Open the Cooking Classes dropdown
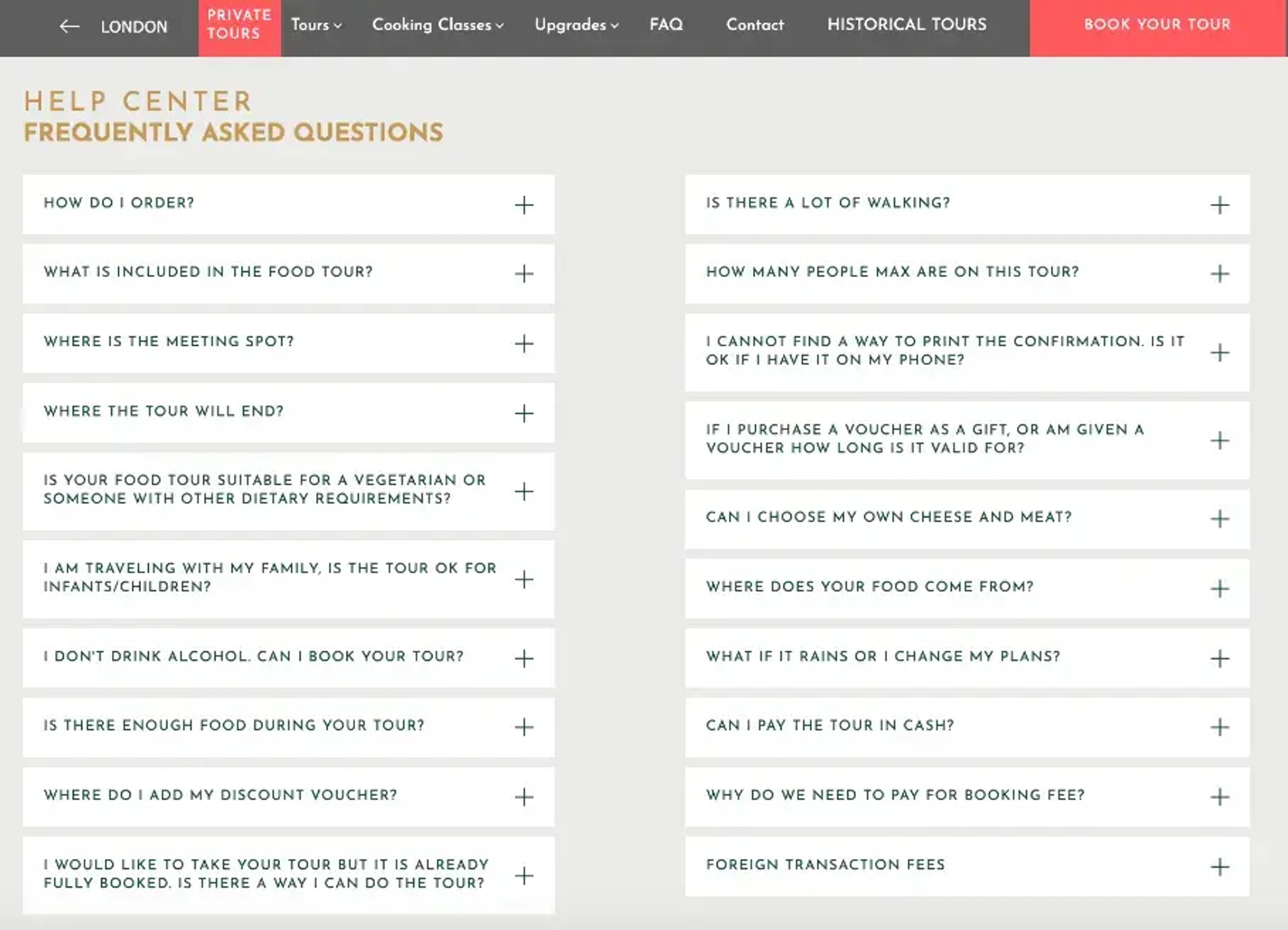Viewport: 1288px width, 930px height. (438, 25)
